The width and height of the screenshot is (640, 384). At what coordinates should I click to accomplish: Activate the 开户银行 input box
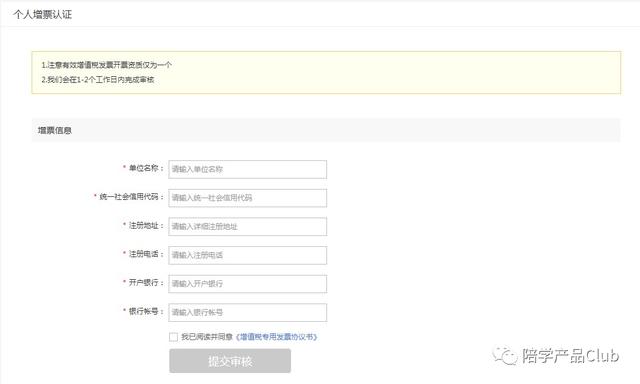pyautogui.click(x=247, y=284)
